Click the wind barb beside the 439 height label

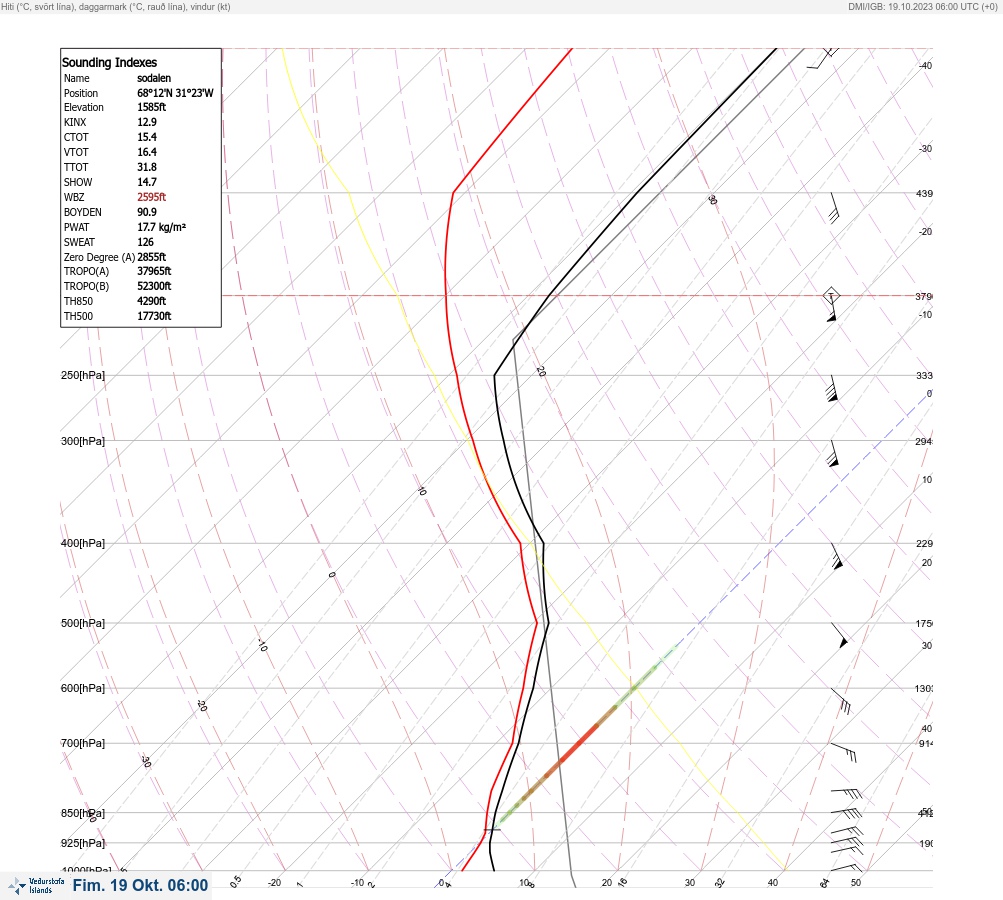coord(834,208)
